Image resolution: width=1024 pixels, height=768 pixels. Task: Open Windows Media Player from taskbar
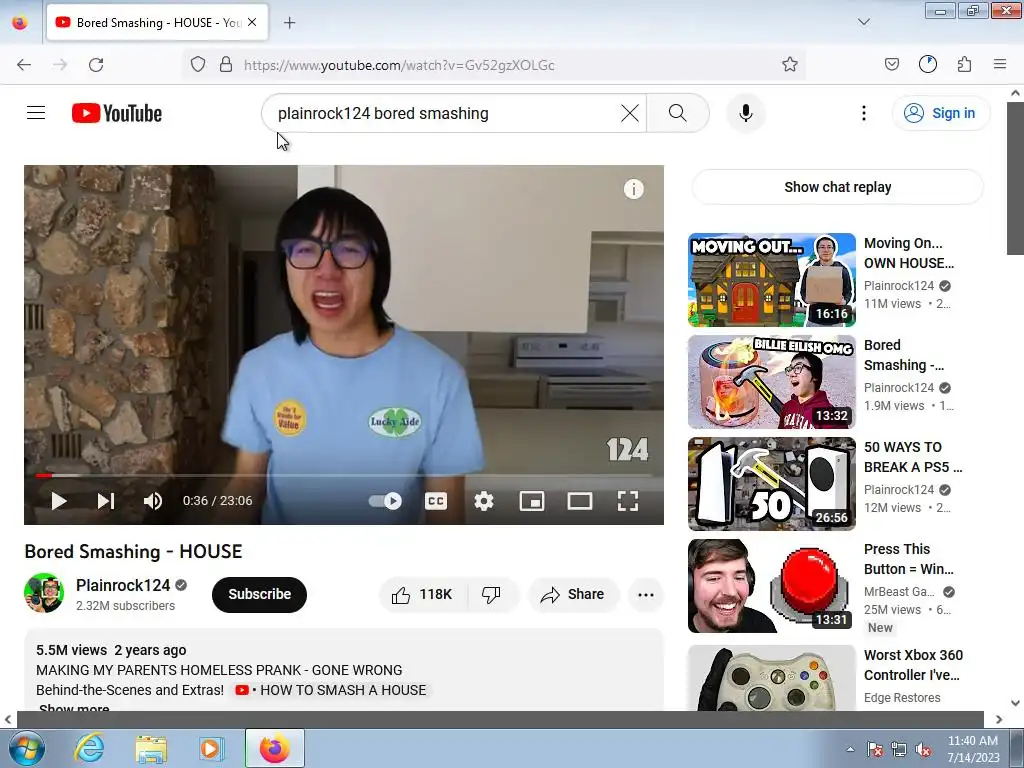212,749
